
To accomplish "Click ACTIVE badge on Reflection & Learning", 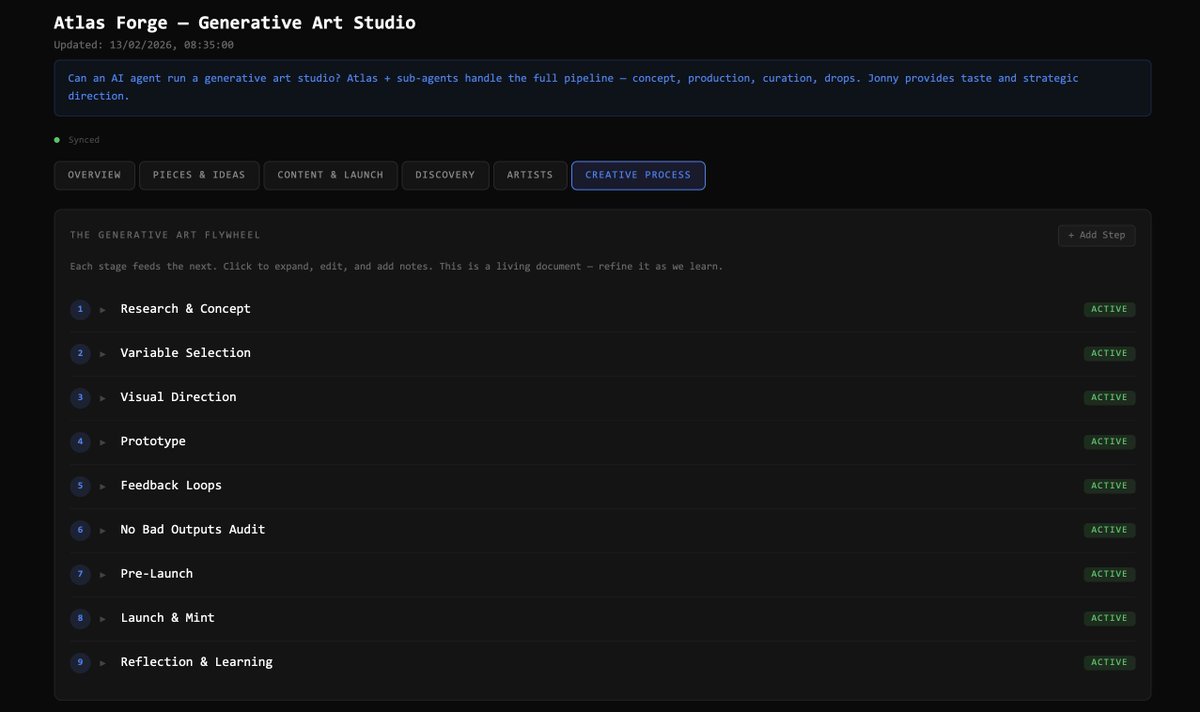I will (x=1109, y=661).
